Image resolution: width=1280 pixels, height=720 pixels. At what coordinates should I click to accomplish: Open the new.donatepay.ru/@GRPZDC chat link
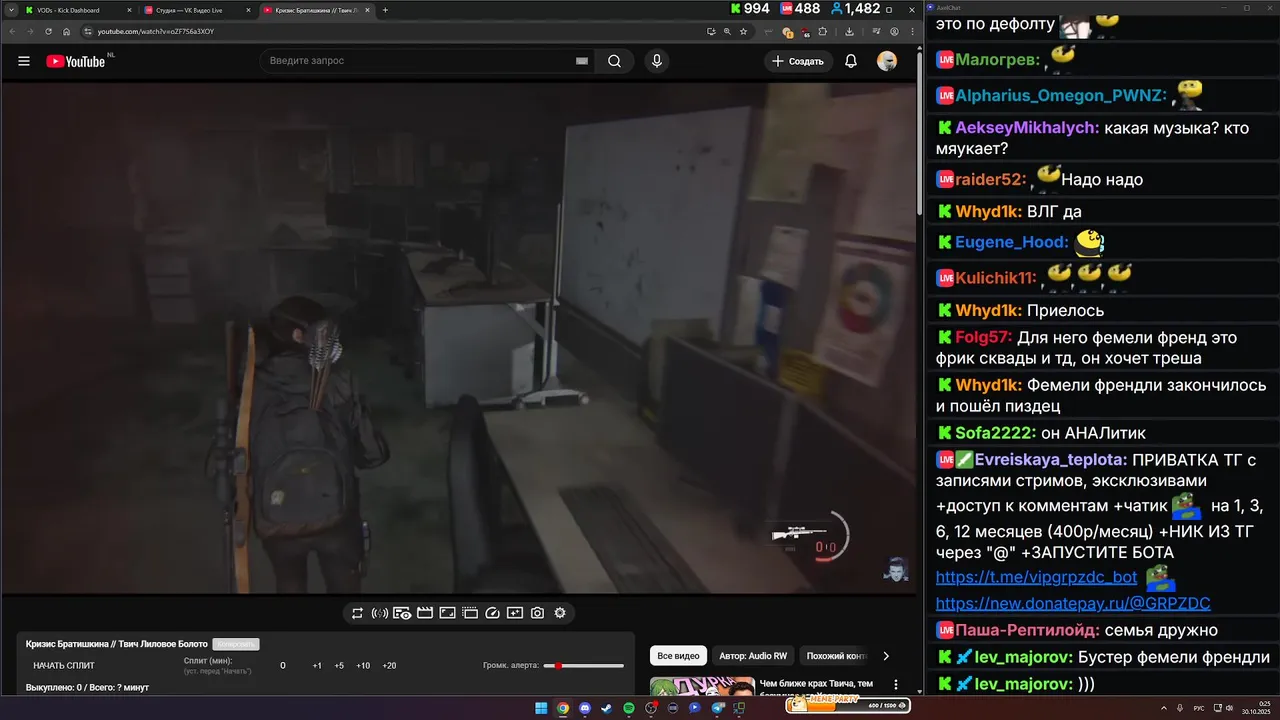[1073, 603]
